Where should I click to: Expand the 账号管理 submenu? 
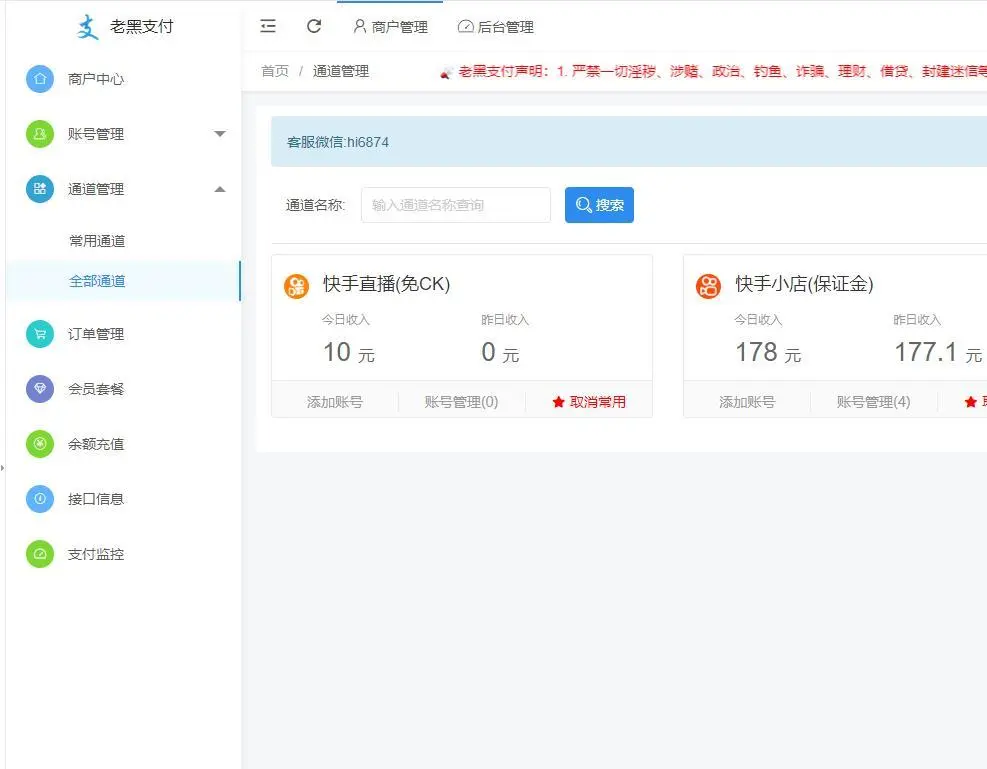pos(219,133)
